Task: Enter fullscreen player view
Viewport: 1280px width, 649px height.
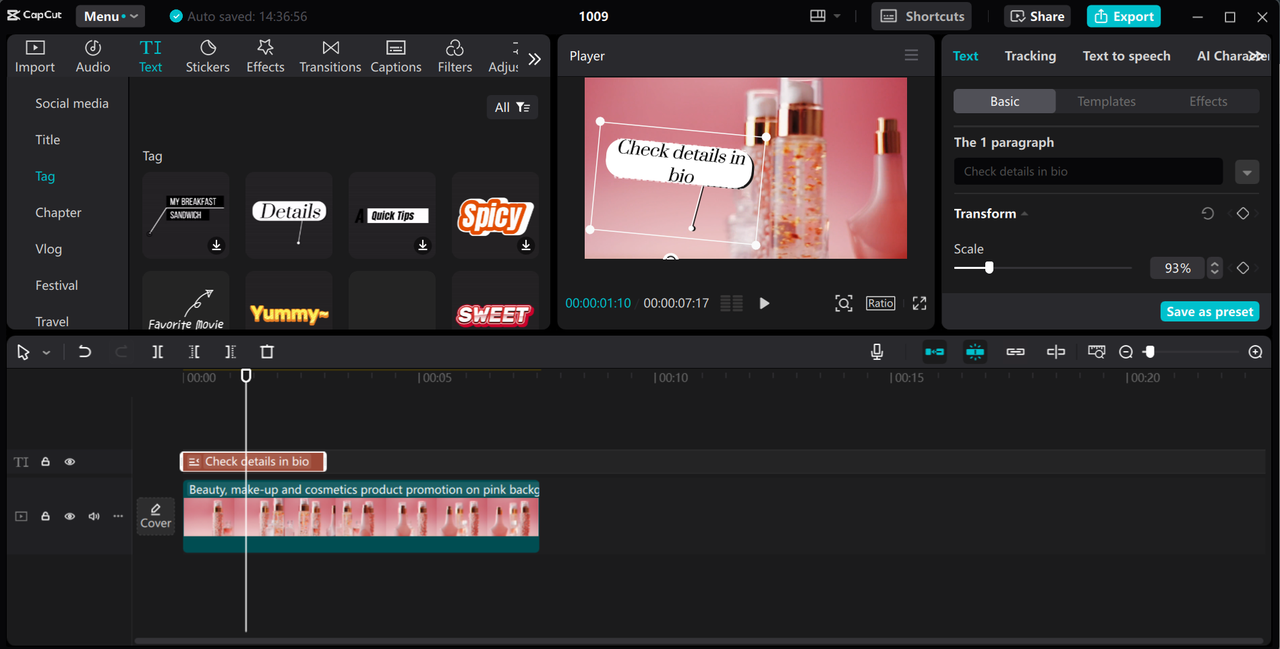Action: click(919, 303)
